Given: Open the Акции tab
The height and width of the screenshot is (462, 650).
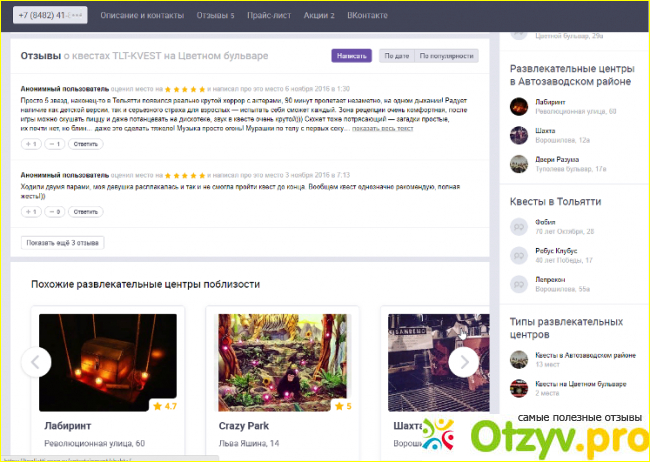Looking at the screenshot, I should coord(319,15).
